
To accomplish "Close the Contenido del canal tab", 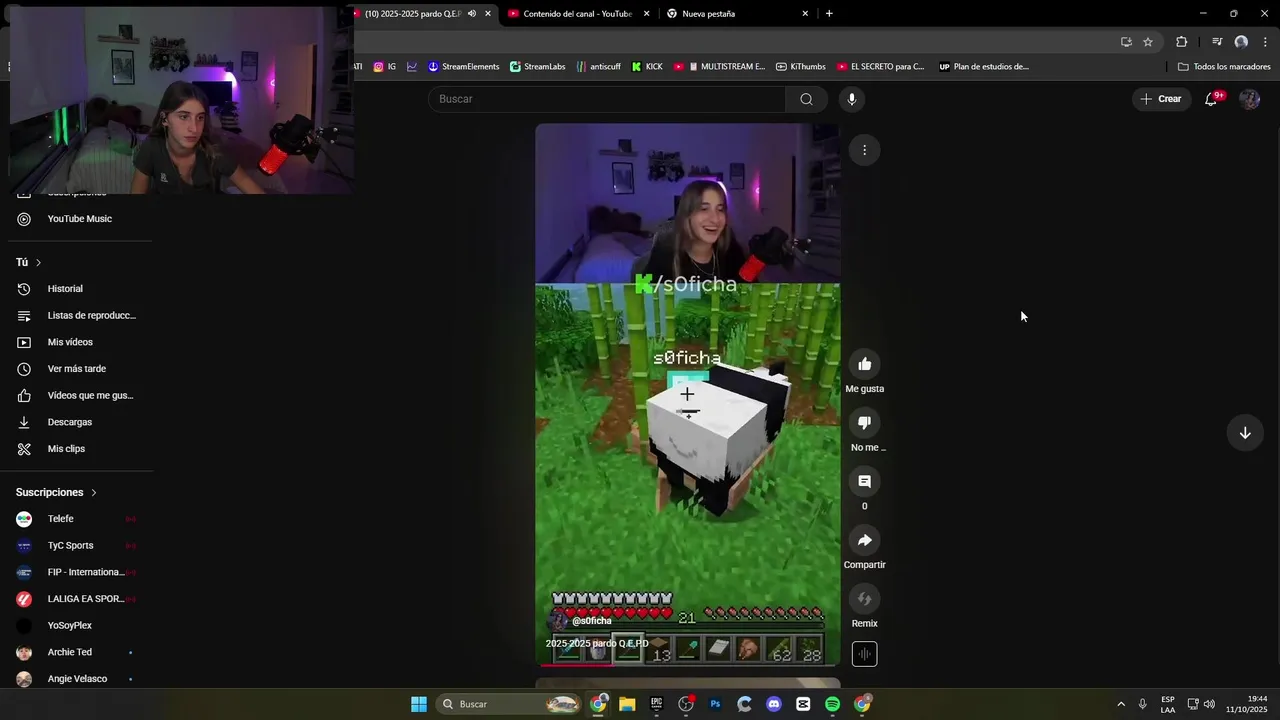I will pos(647,14).
